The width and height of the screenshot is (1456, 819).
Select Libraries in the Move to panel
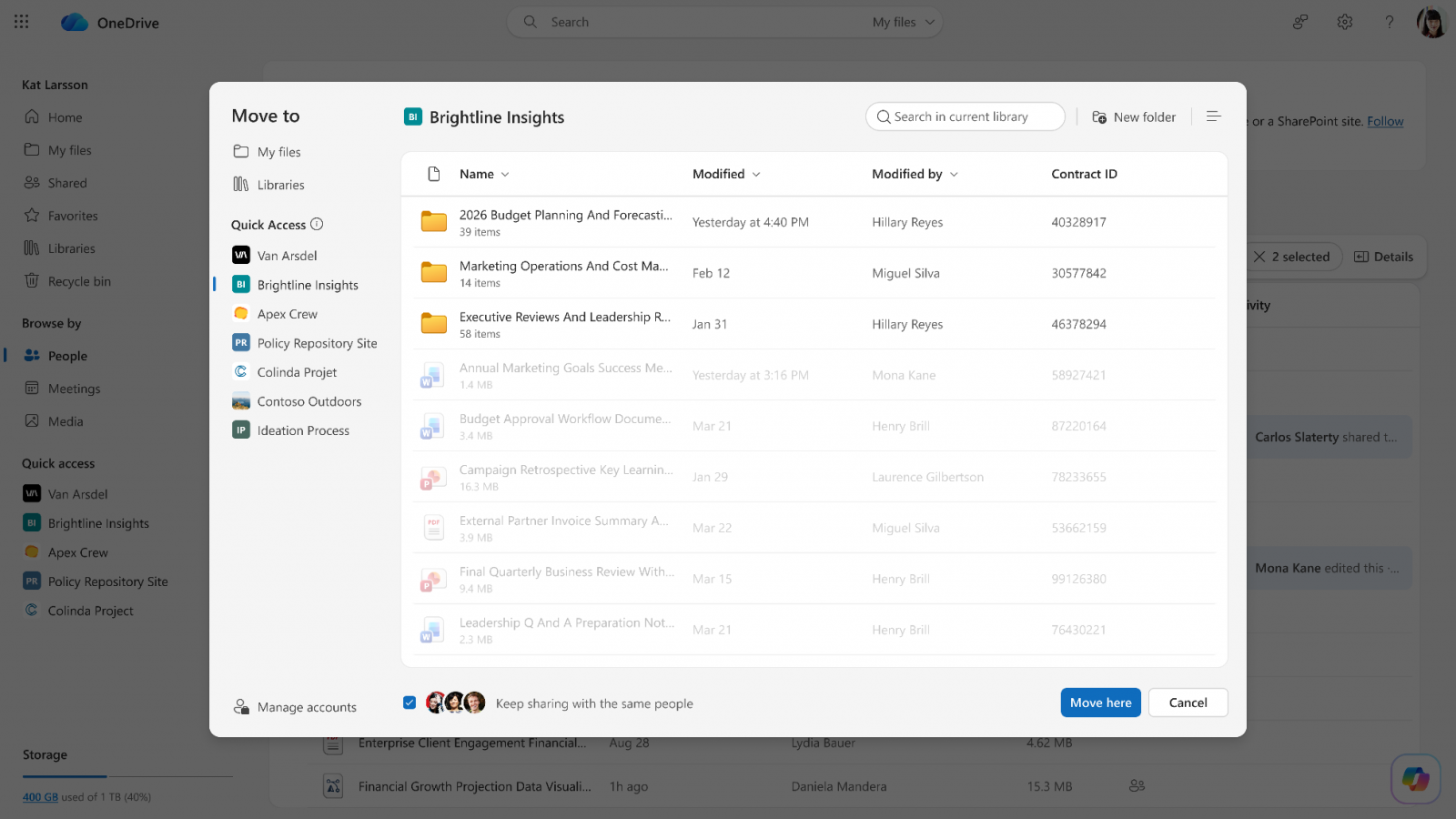pyautogui.click(x=279, y=184)
